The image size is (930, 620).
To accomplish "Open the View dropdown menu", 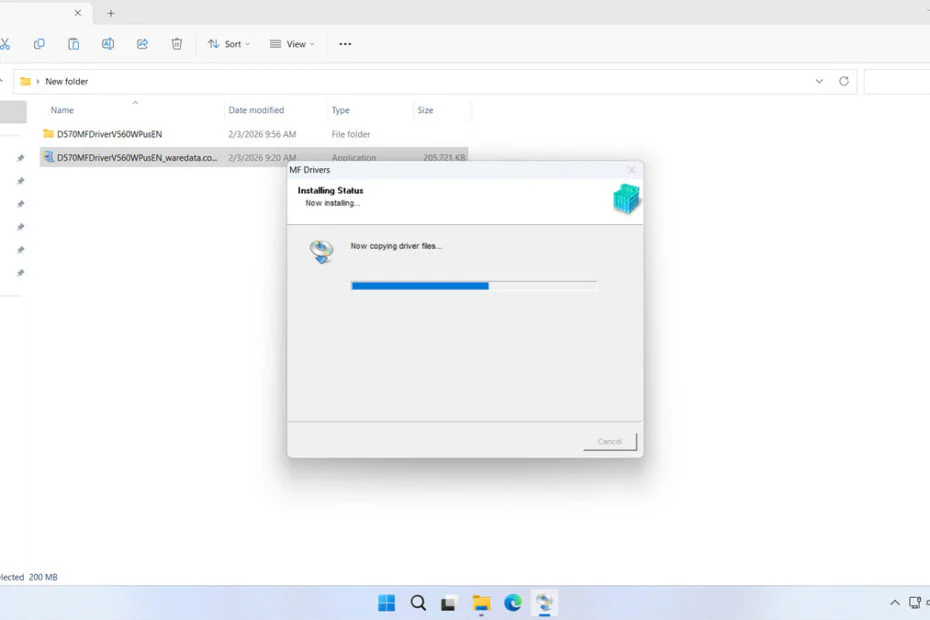I will click(x=292, y=44).
